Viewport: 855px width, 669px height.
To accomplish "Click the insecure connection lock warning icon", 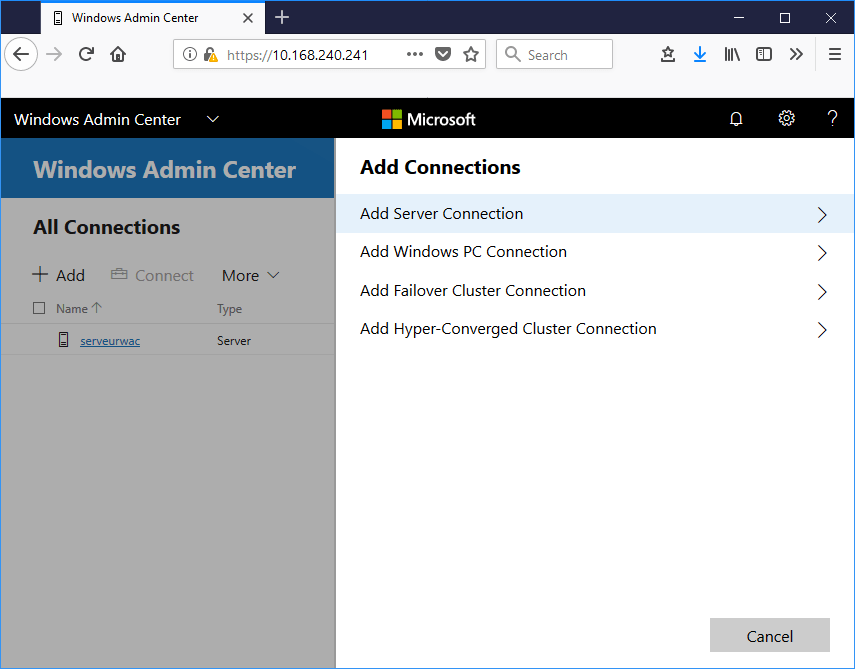I will pyautogui.click(x=210, y=55).
